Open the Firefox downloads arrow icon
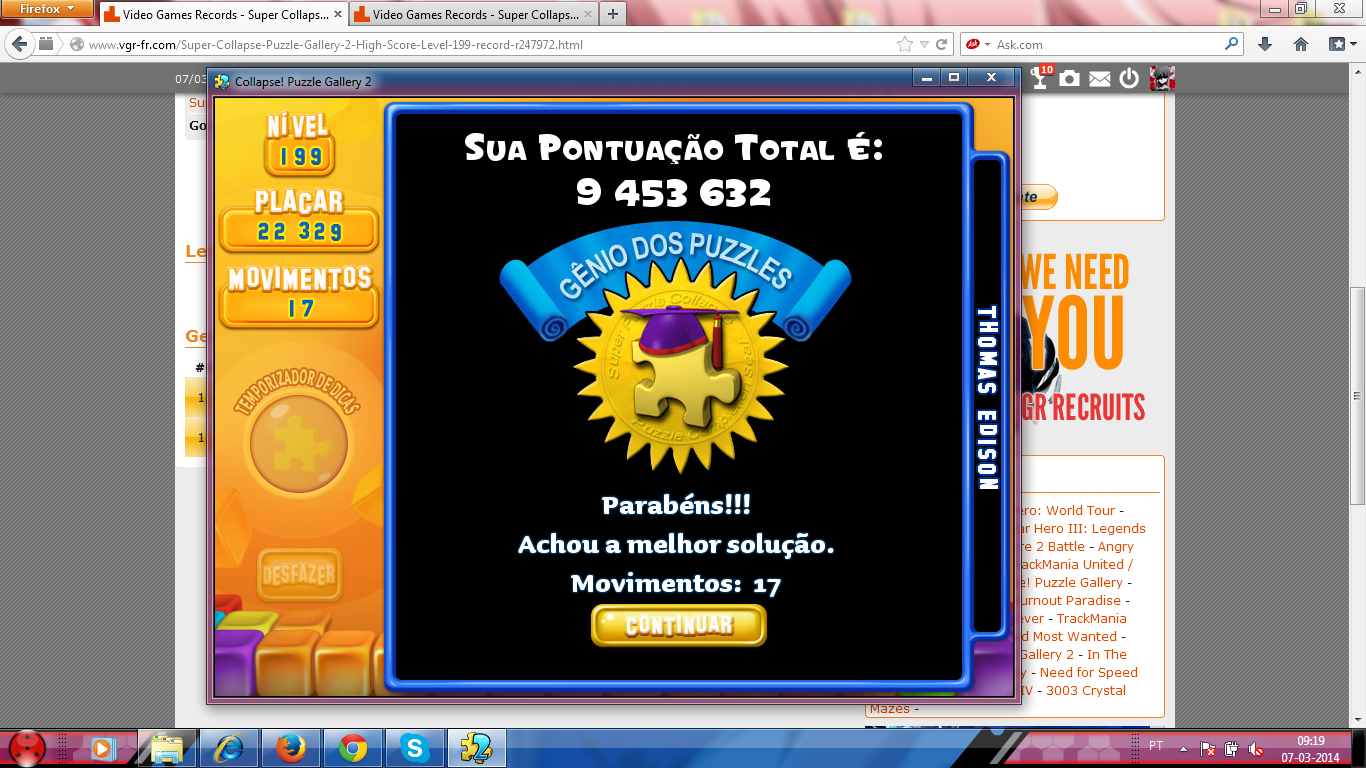 1265,44
